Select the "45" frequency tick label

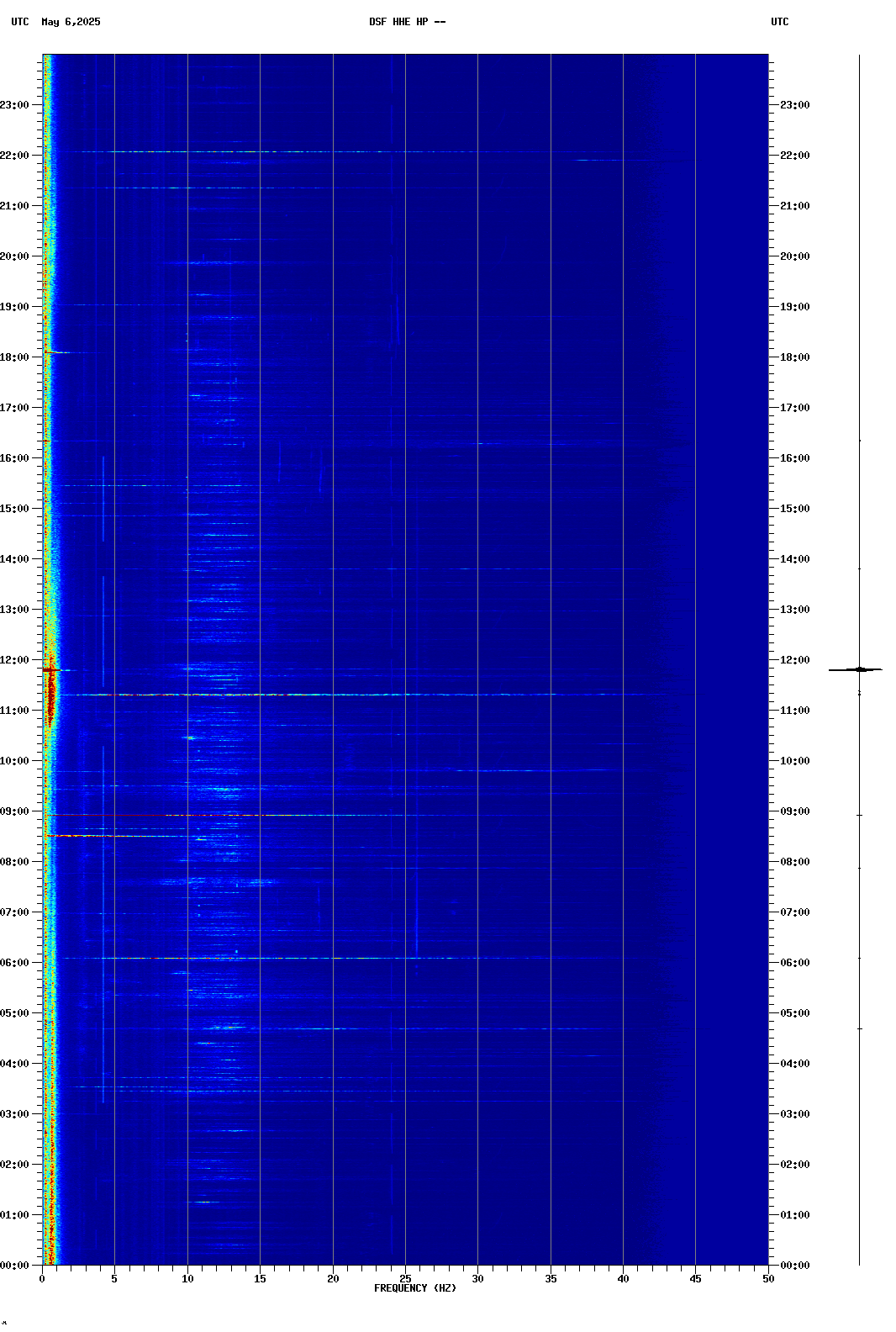(x=695, y=1279)
